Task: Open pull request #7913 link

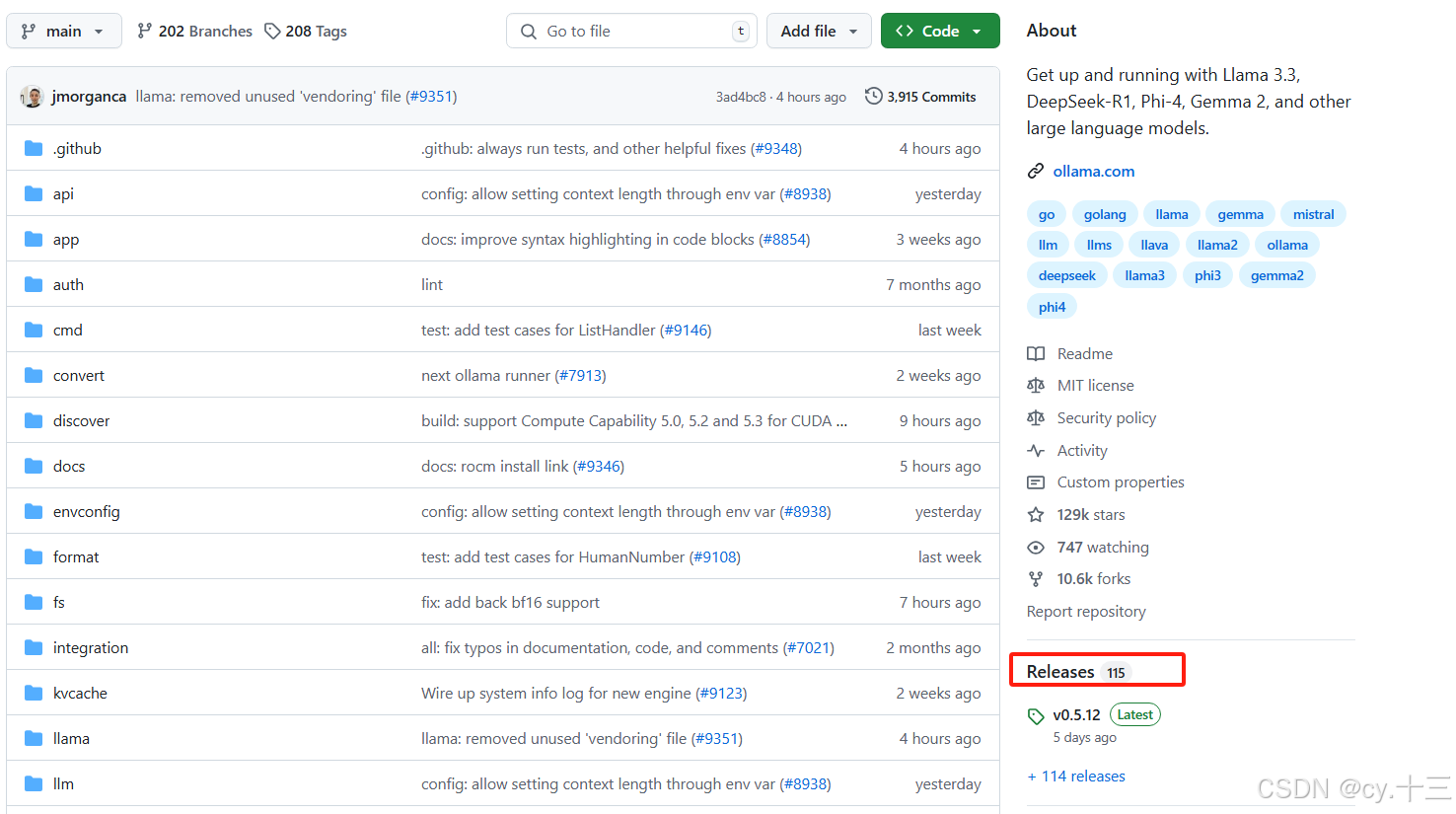Action: click(580, 376)
